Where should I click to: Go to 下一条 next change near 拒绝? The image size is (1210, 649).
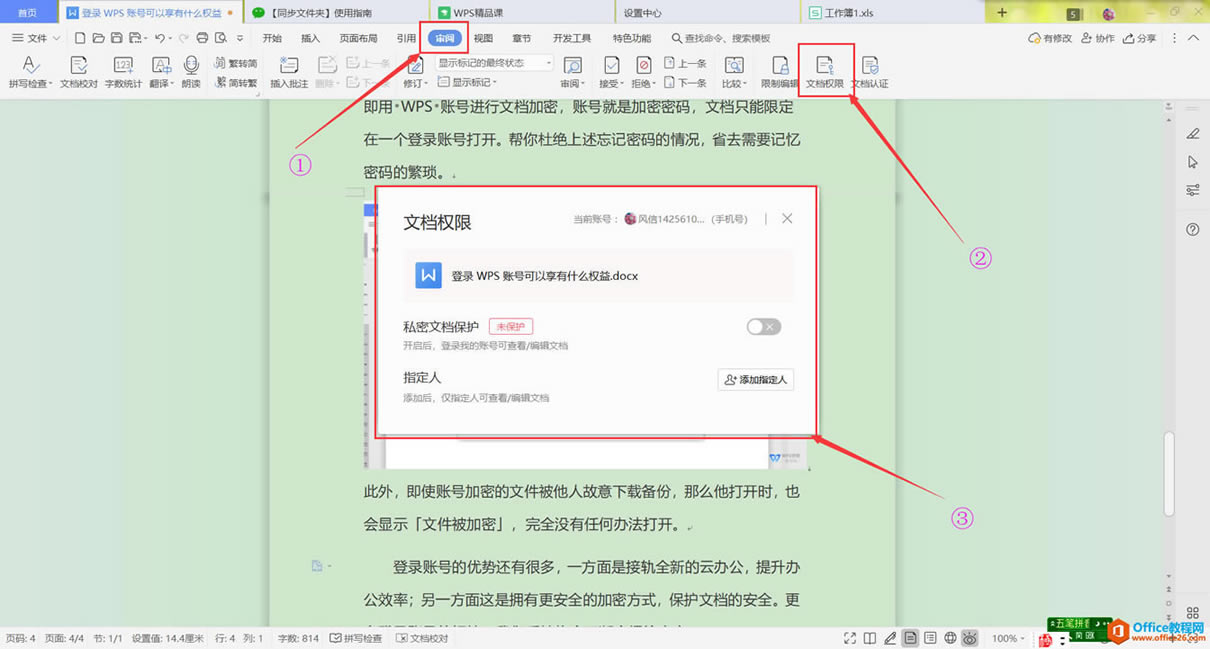pos(685,83)
